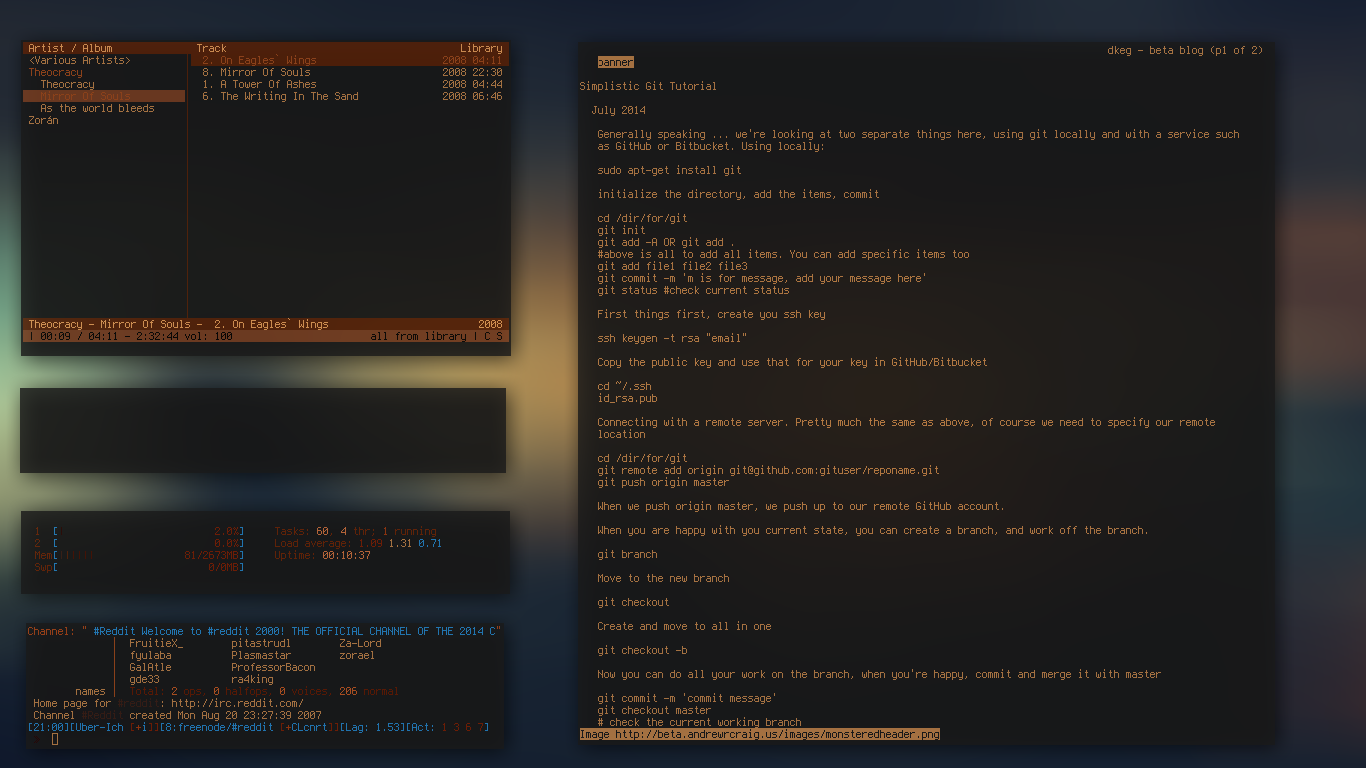This screenshot has width=1366, height=768.
Task: Click the IRC message input prompt
Action: (55, 739)
